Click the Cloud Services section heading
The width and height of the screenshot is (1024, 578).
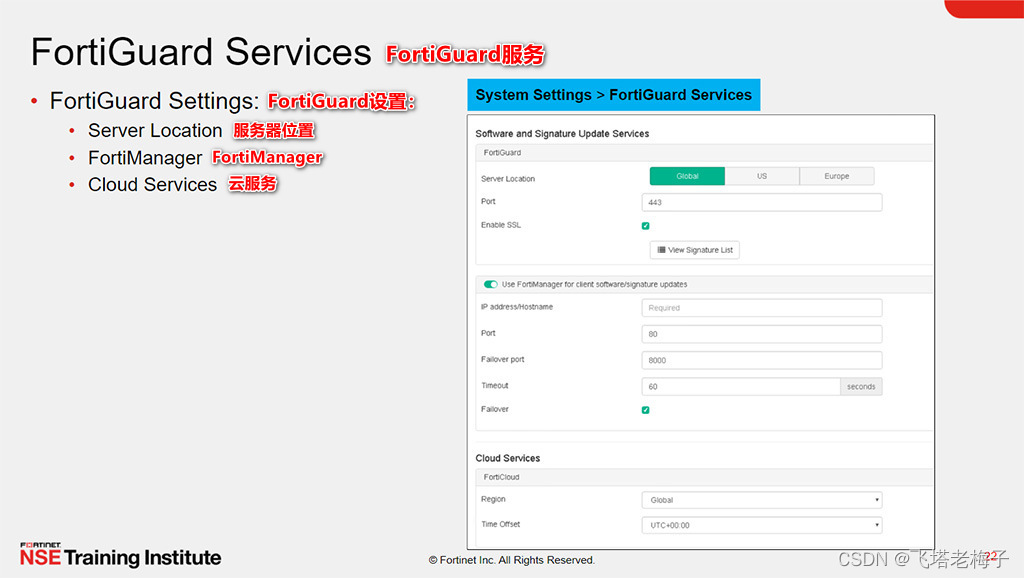(x=507, y=458)
